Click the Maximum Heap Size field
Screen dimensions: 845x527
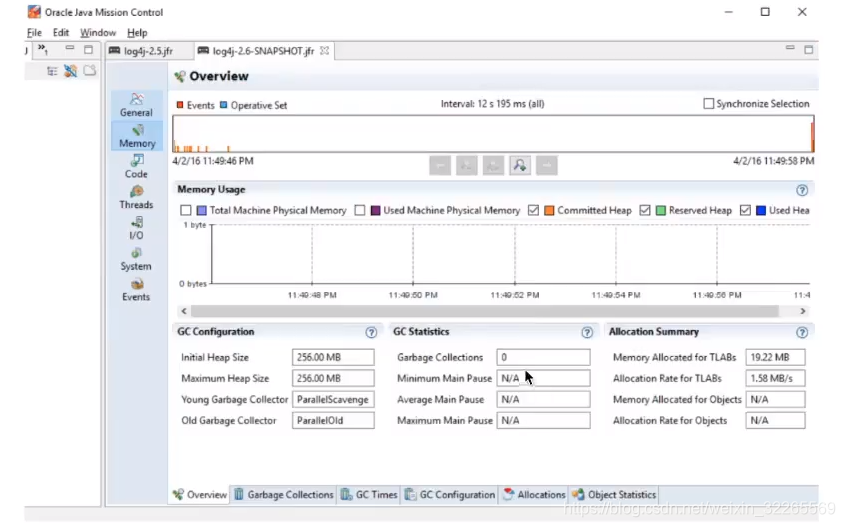tap(333, 378)
